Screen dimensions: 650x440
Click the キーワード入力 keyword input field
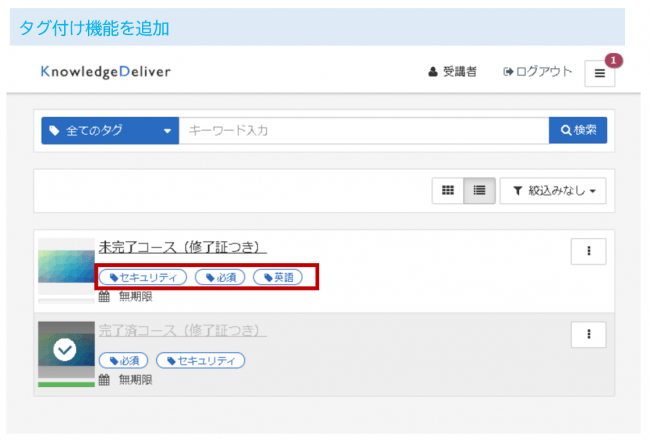(x=363, y=131)
